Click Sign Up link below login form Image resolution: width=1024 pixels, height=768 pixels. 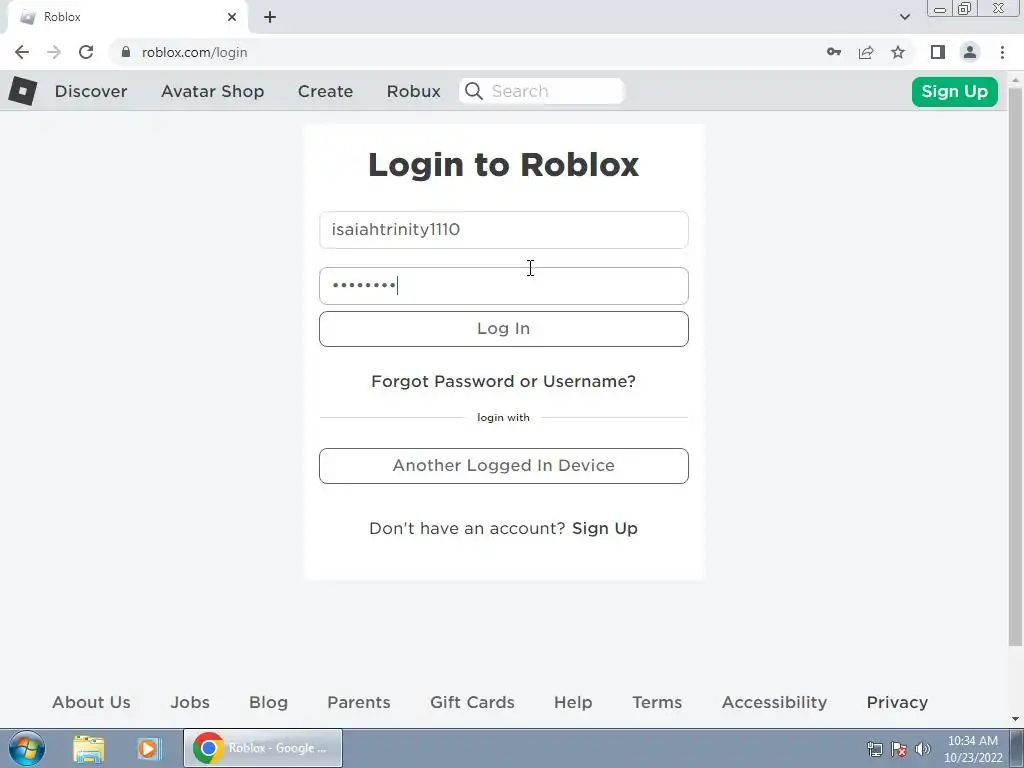(x=605, y=528)
